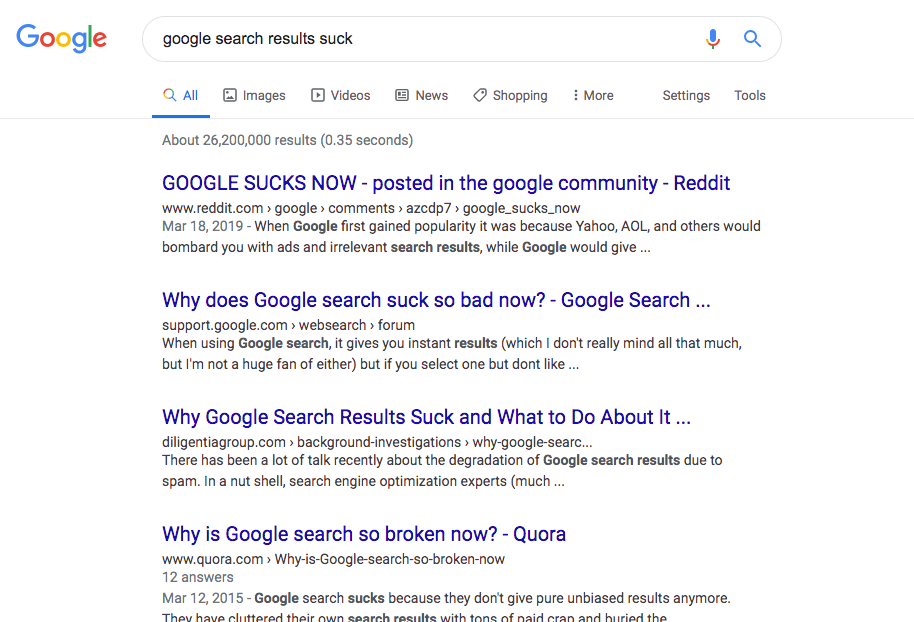This screenshot has height=622, width=914.
Task: Click the three-dot icon beside More
Action: pos(575,95)
